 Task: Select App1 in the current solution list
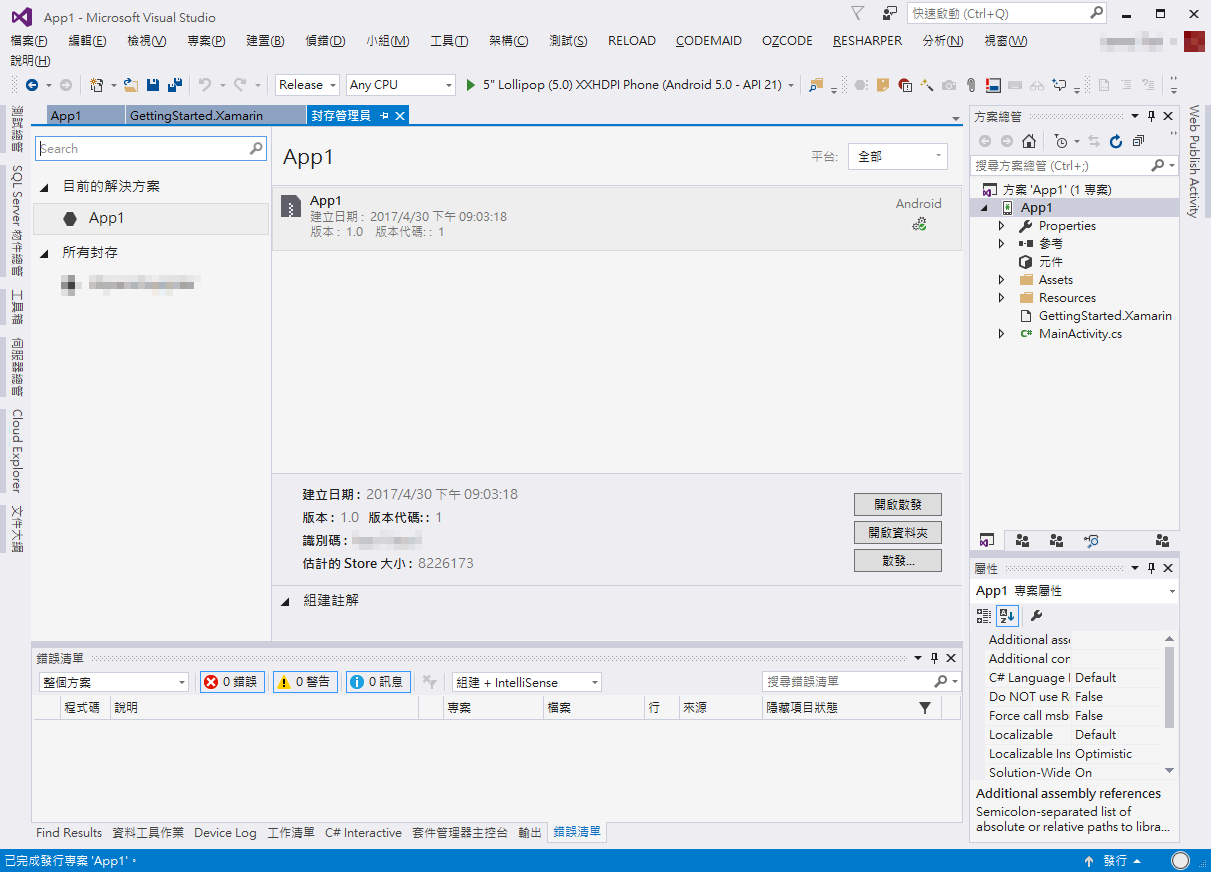click(x=151, y=218)
